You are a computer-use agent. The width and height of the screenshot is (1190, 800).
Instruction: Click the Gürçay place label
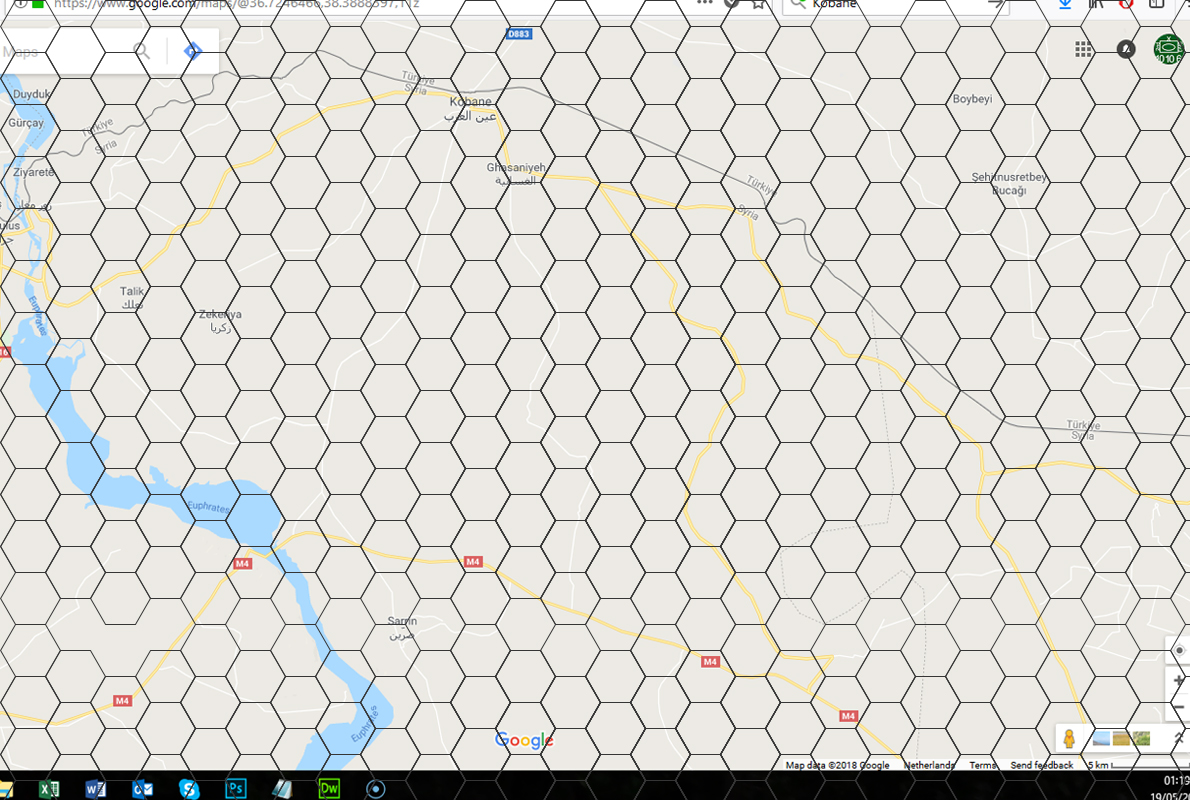click(x=26, y=122)
